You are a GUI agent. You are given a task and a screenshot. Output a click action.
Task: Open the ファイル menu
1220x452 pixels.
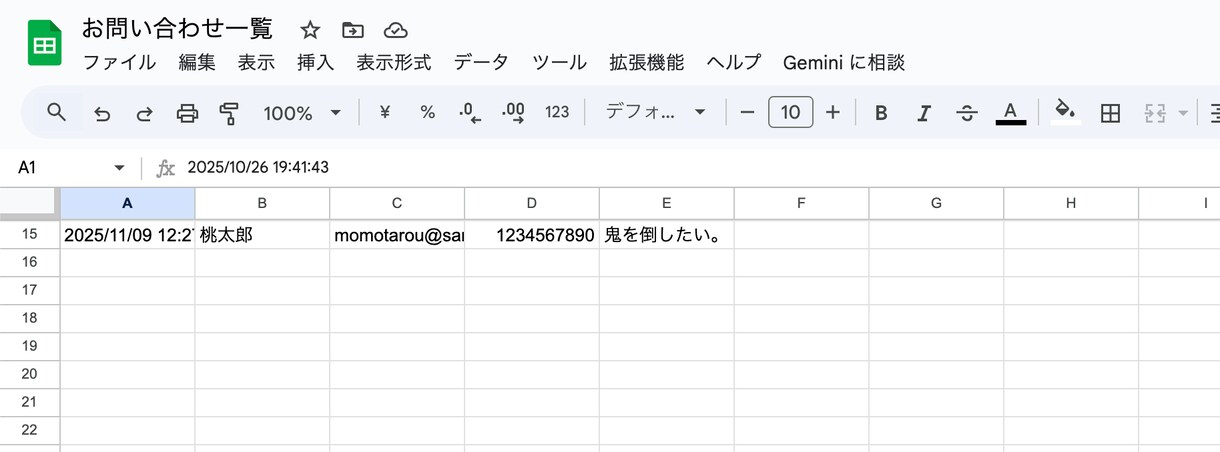point(119,62)
